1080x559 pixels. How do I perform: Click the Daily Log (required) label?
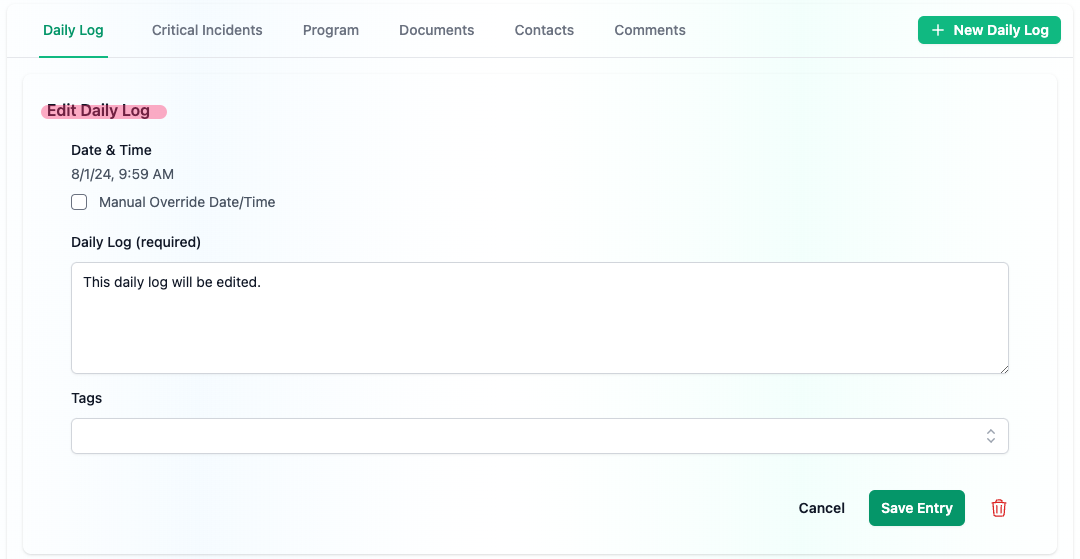(136, 242)
